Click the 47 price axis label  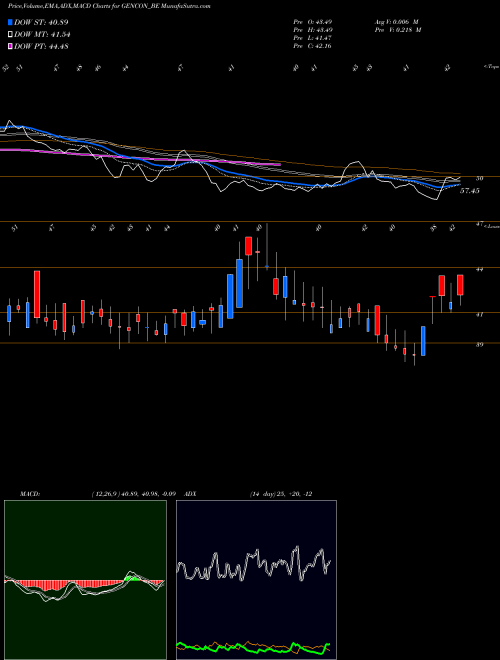pos(479,225)
